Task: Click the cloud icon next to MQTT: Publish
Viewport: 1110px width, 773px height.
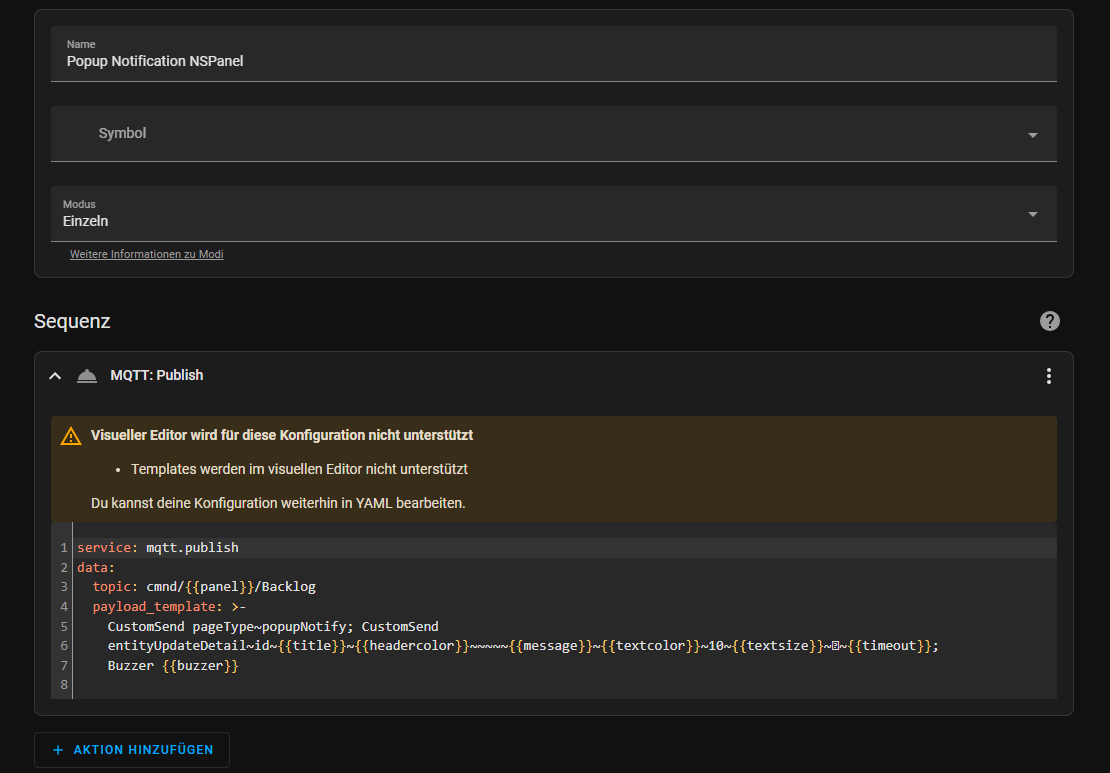Action: [x=86, y=375]
